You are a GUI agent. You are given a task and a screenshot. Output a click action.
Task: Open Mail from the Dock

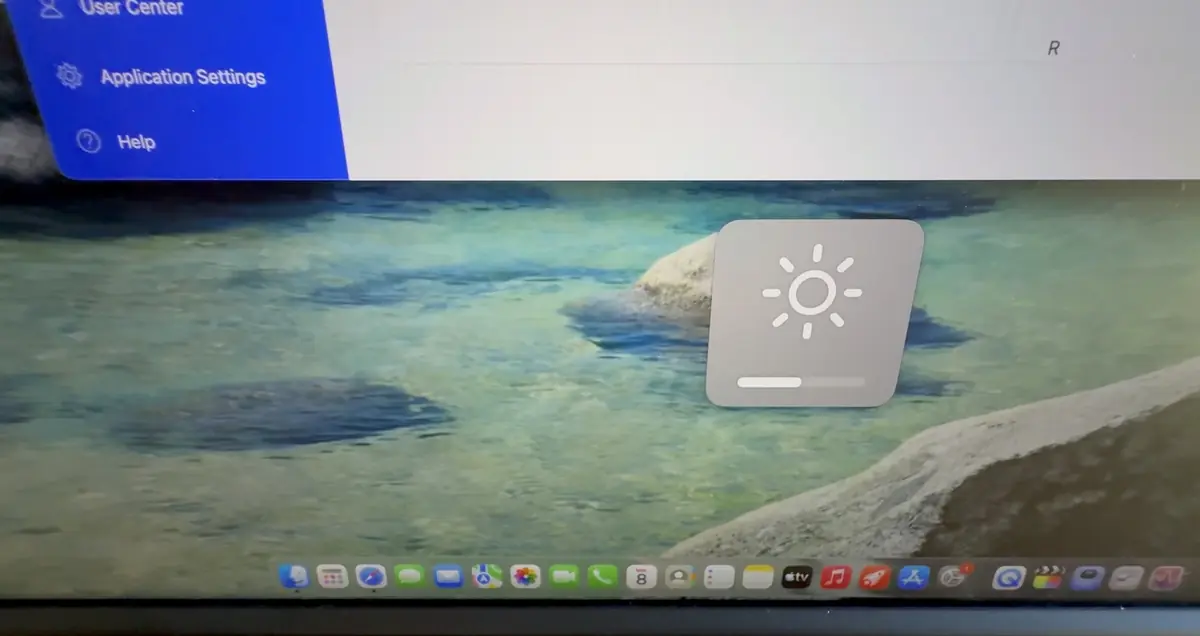[448, 576]
